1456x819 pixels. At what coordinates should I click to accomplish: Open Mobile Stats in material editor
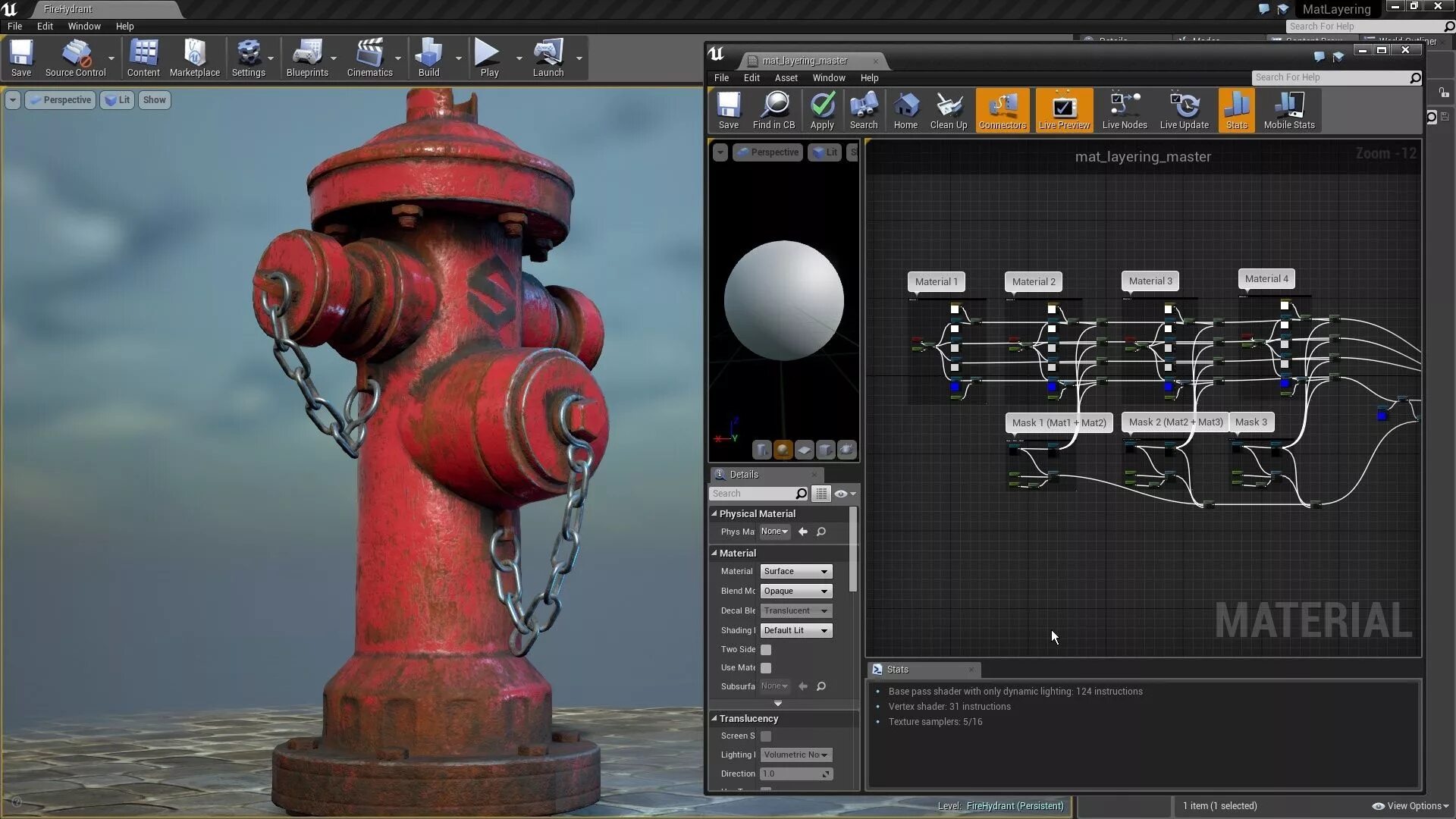point(1288,111)
